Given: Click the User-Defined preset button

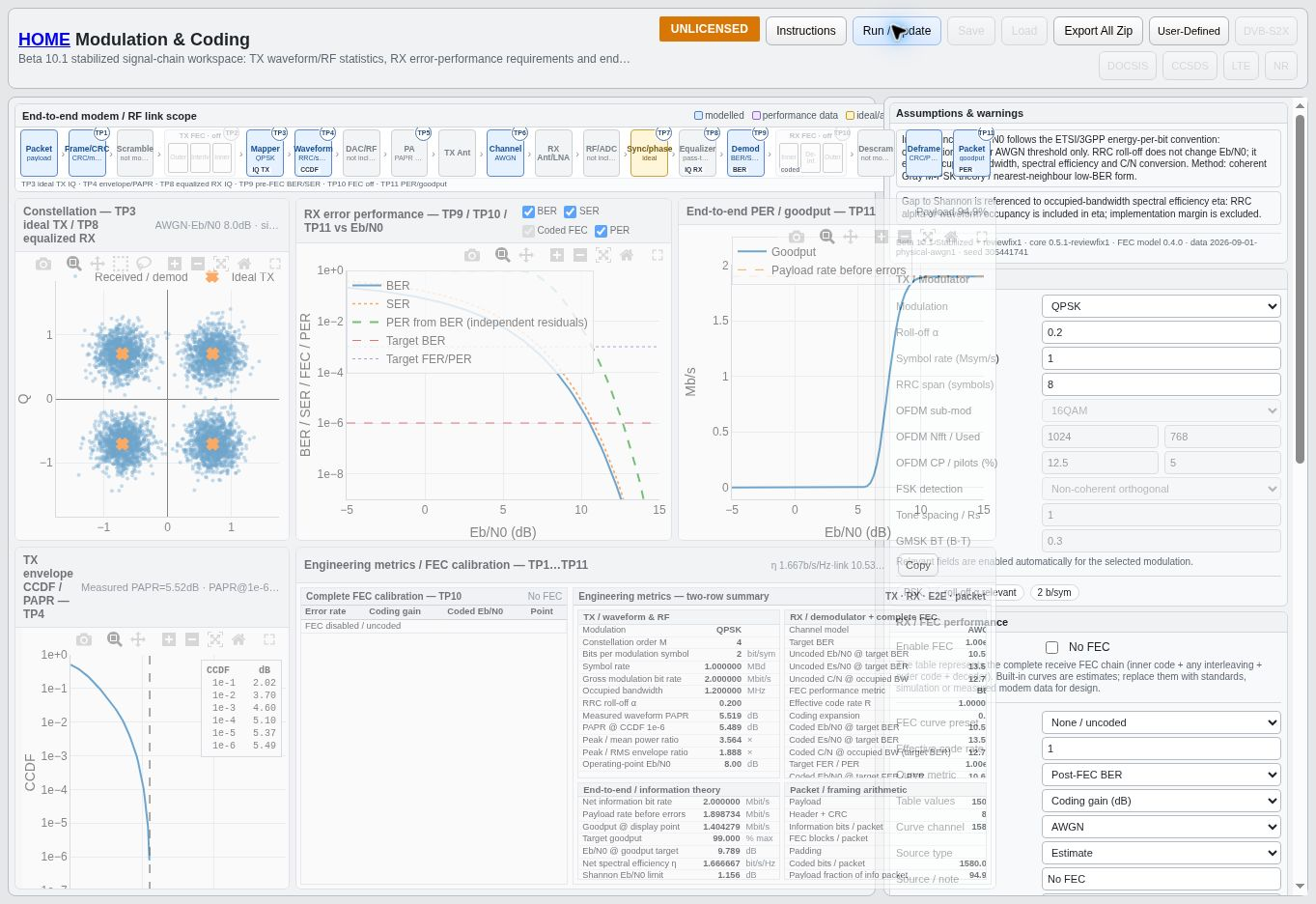Looking at the screenshot, I should [x=1189, y=31].
